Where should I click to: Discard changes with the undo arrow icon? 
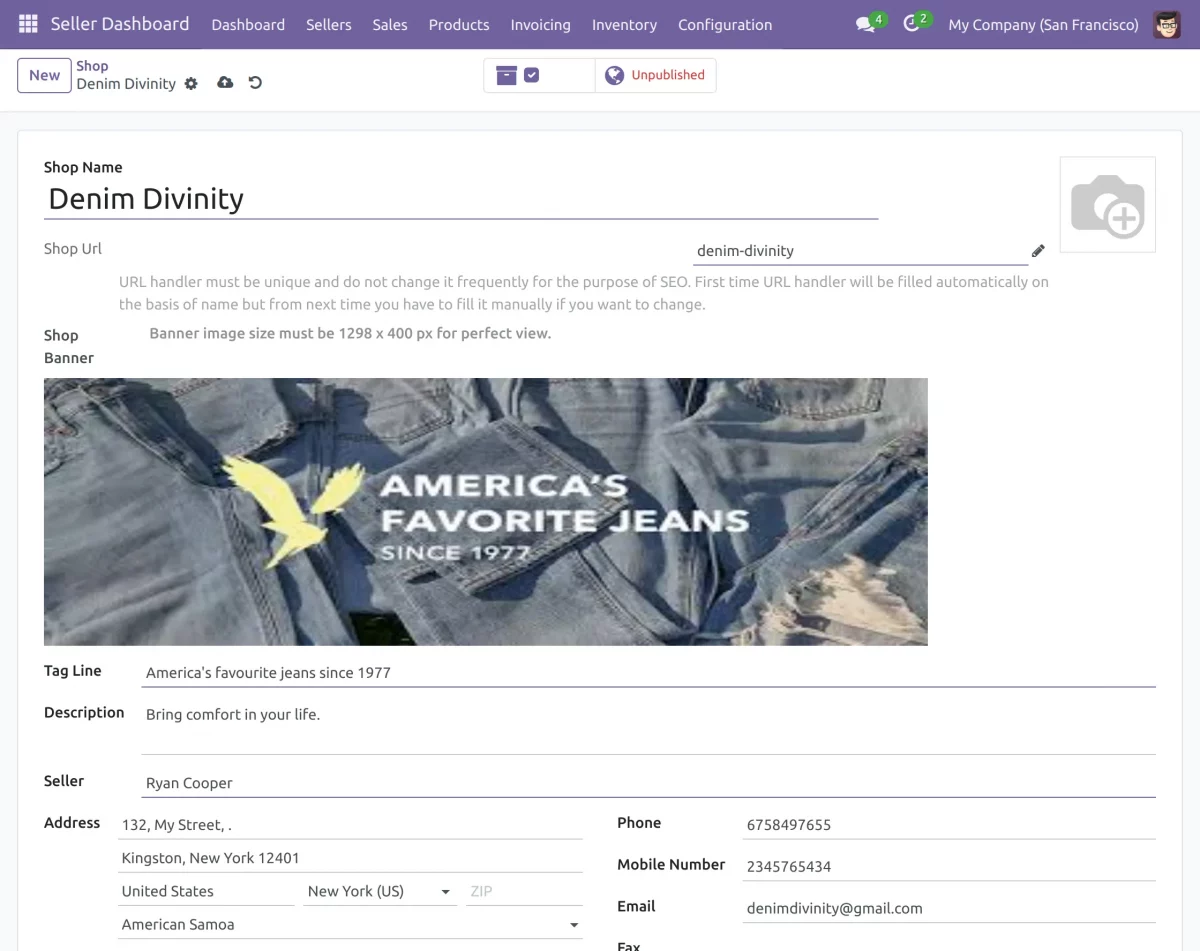pos(255,82)
